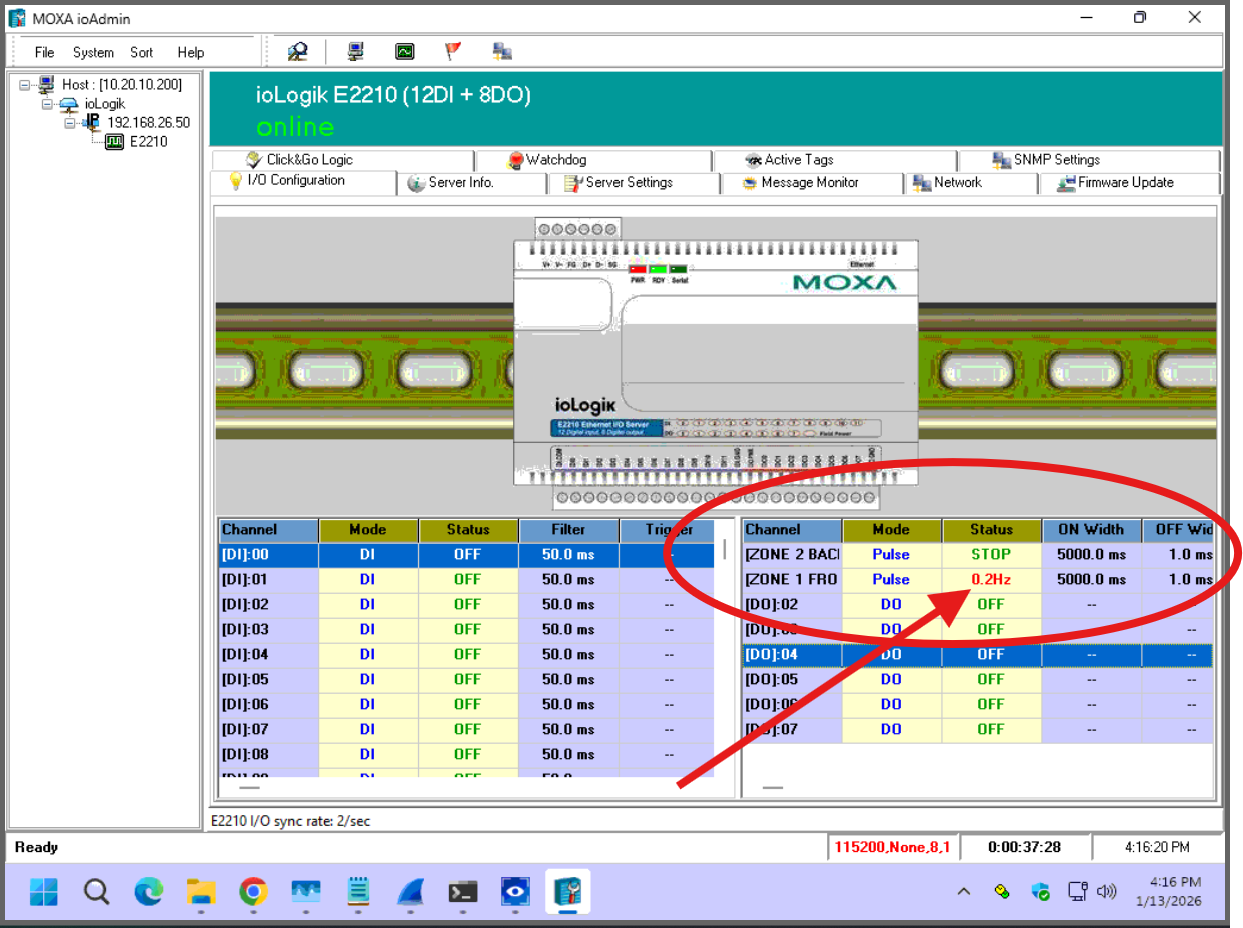Screen dimensions: 1243x928
Task: Select the ioLogik tree item
Action: (105, 104)
